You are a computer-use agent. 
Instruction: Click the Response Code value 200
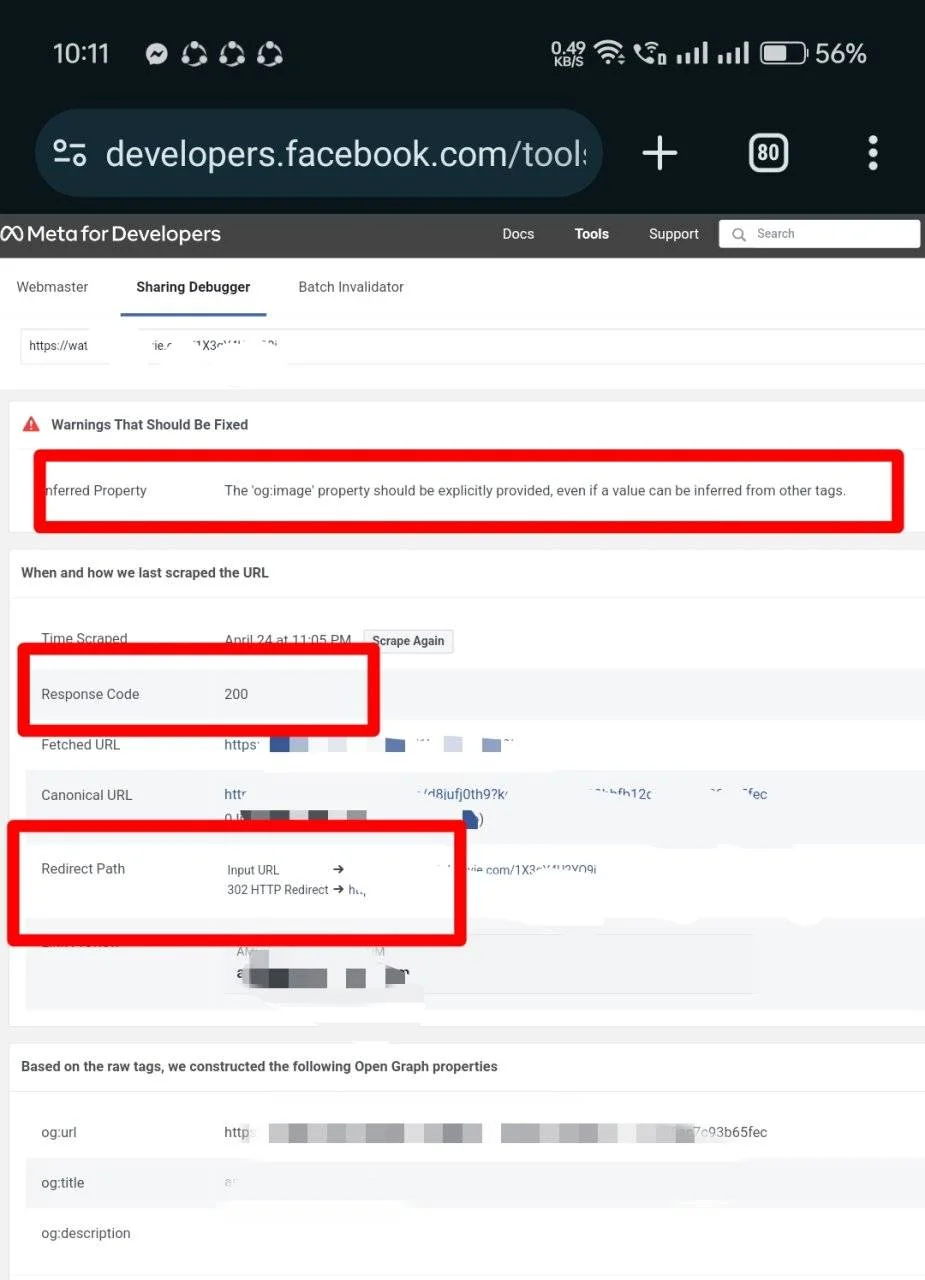click(x=236, y=694)
